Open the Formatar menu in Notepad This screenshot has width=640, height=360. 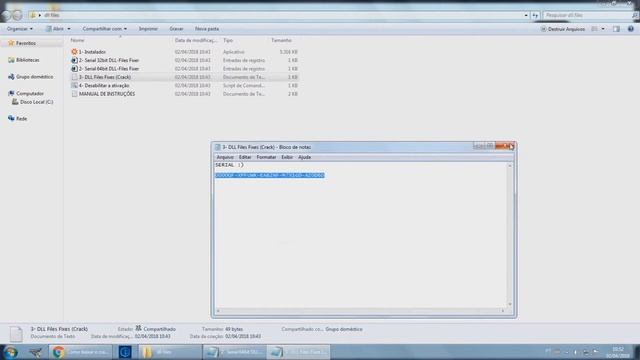click(266, 157)
